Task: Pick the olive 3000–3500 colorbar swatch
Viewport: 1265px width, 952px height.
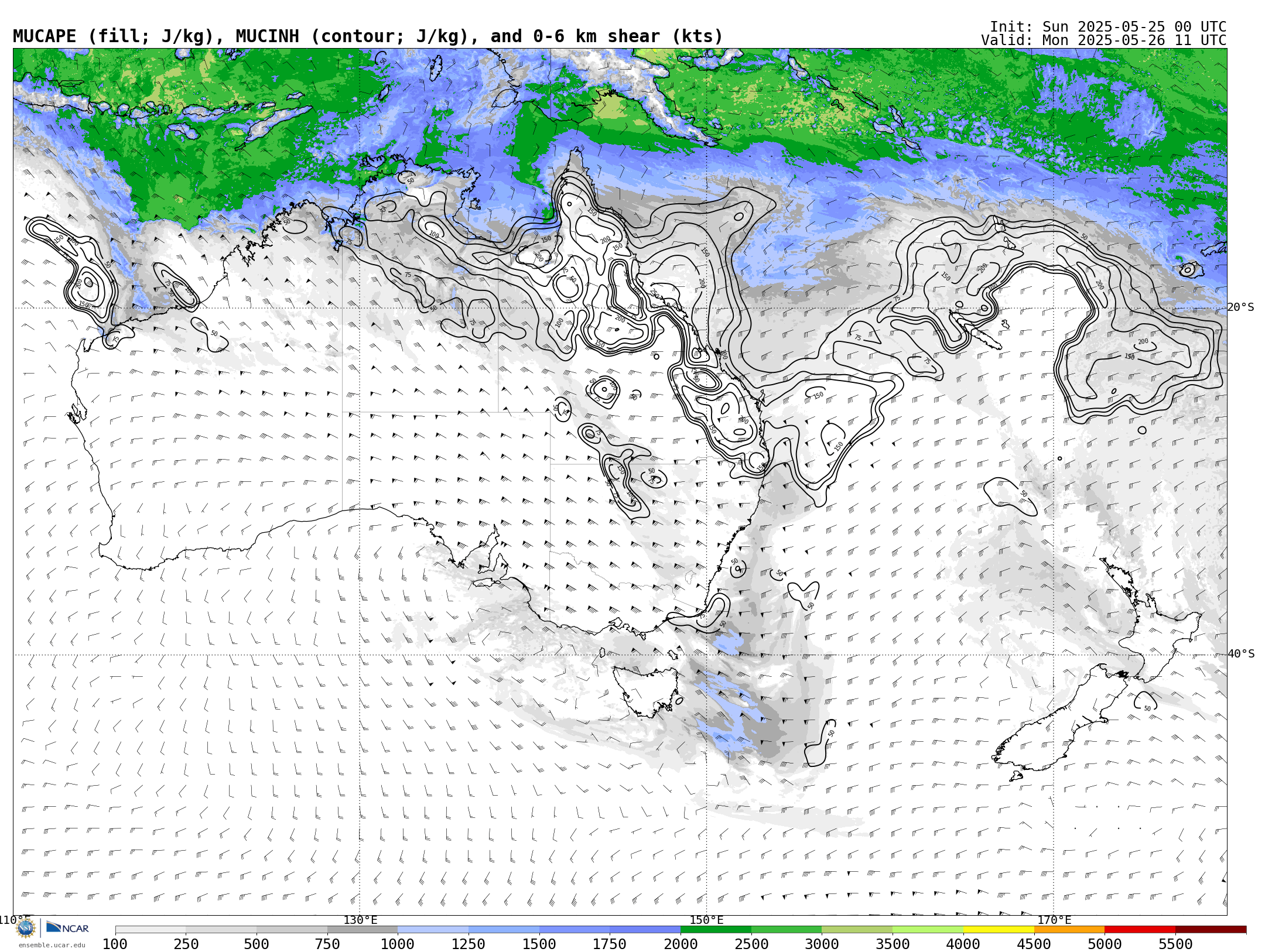Action: (x=857, y=929)
